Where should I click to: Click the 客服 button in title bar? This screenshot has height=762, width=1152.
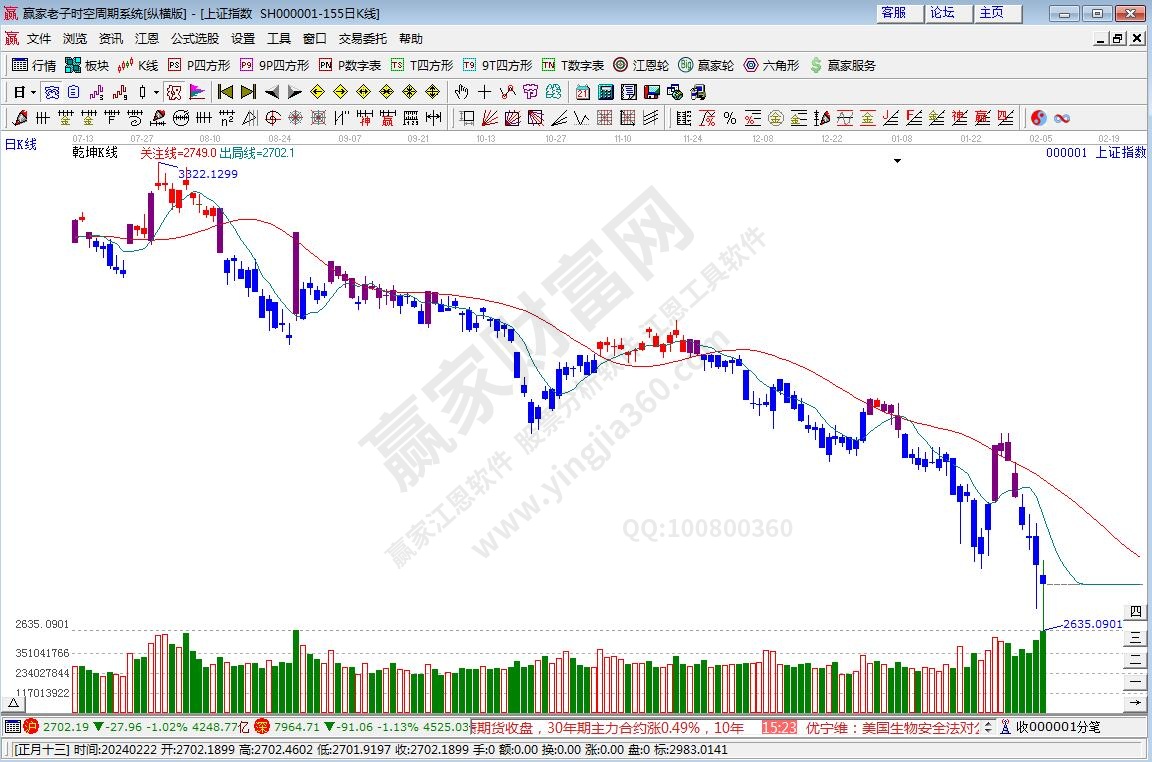893,13
